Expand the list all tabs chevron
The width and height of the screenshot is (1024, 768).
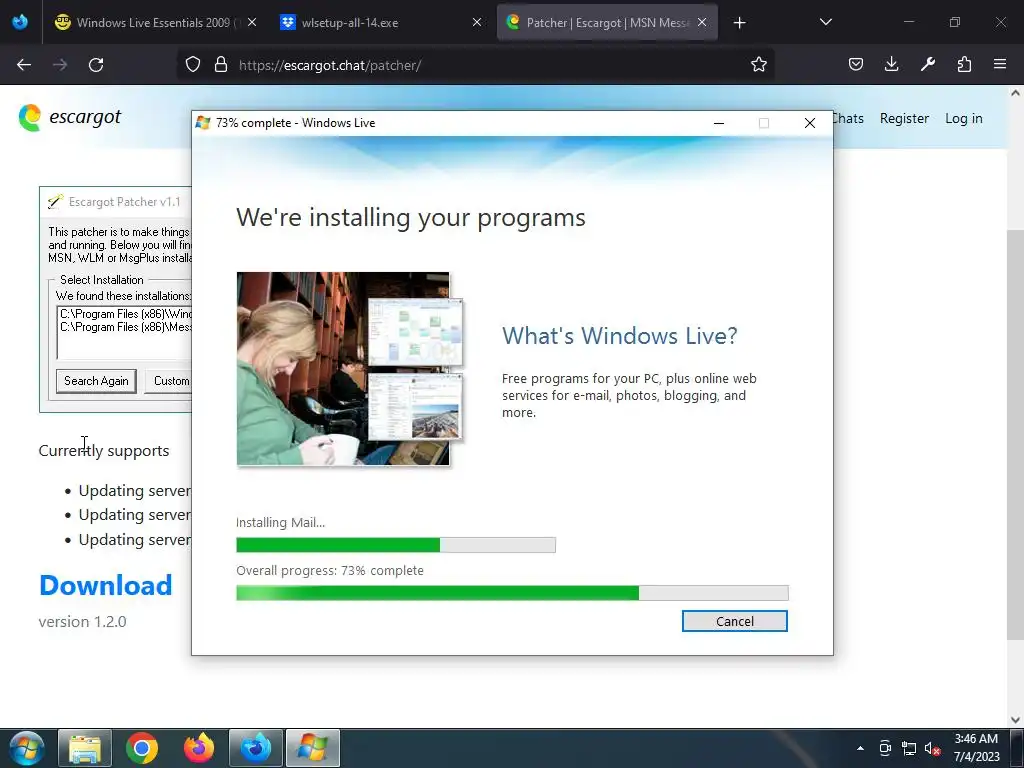click(x=825, y=22)
